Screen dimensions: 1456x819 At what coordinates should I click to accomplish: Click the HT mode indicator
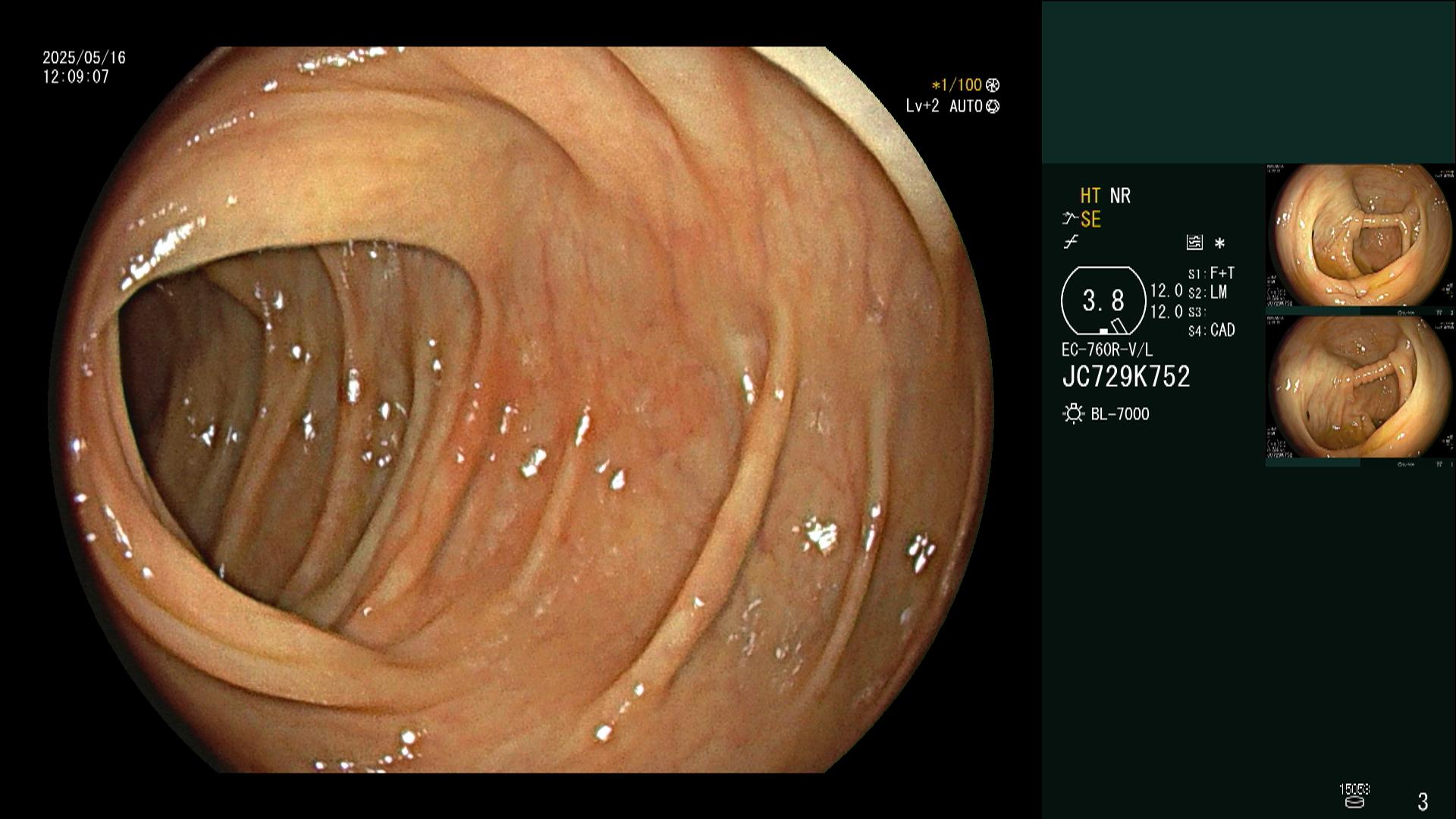(x=1090, y=196)
